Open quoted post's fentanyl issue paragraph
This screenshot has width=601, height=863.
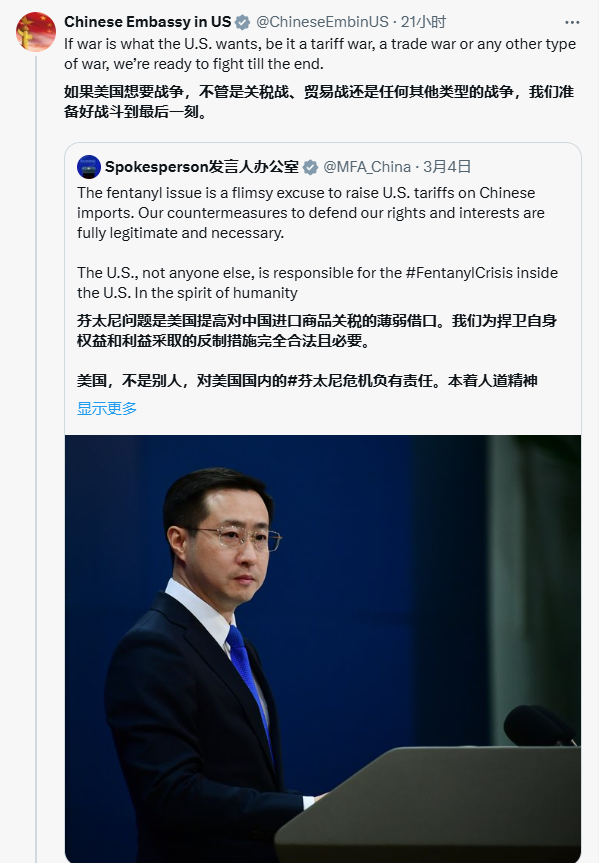point(311,213)
